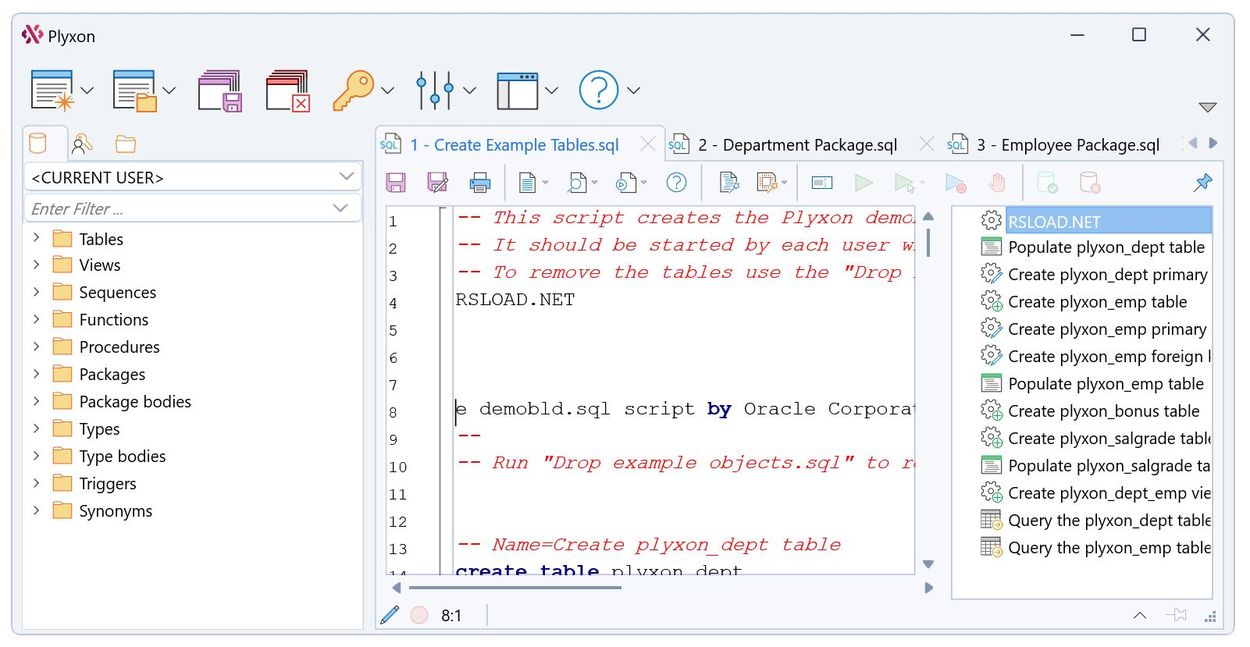Select the database objects cylinder tab
The width and height of the screenshot is (1250, 647).
coord(38,144)
